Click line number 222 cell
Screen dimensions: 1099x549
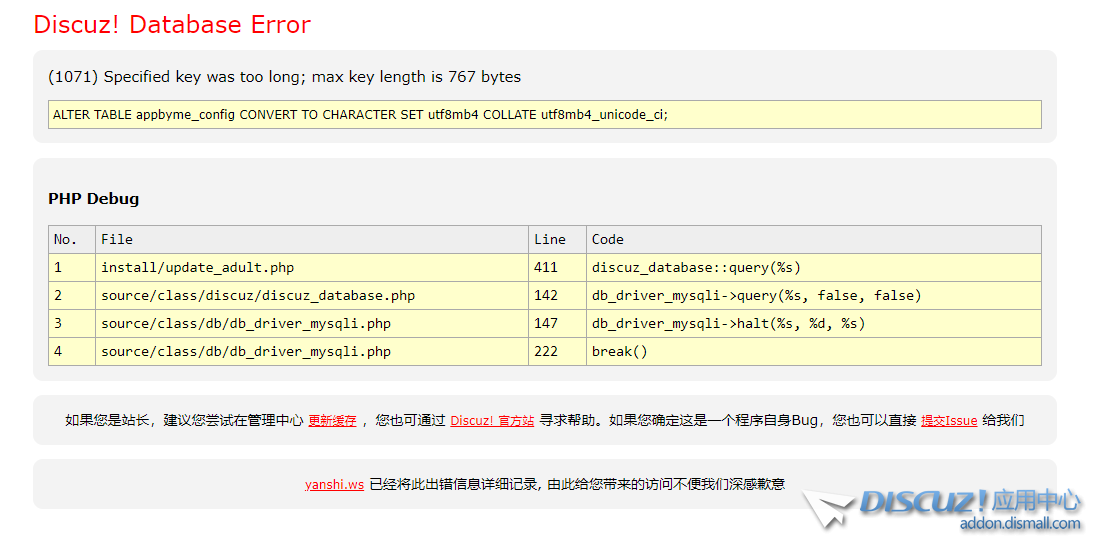(x=557, y=351)
